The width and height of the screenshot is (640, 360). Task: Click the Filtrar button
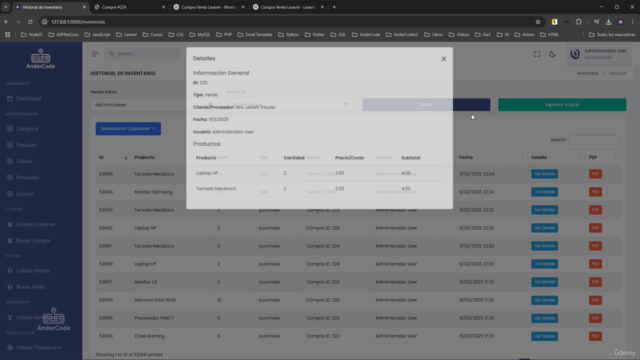[426, 105]
